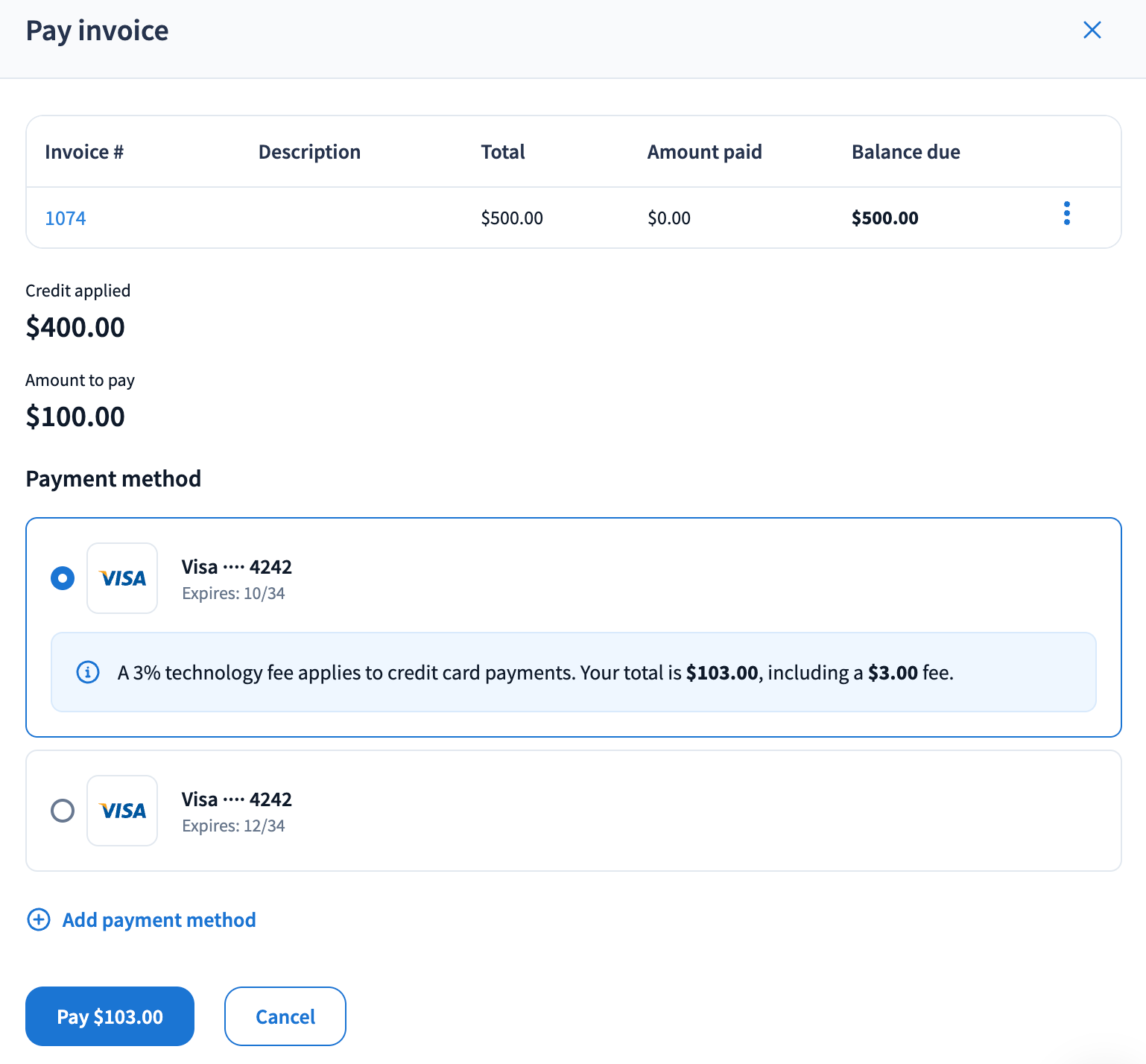The image size is (1146, 1064).
Task: Click the plus icon beside Add payment method
Action: pyautogui.click(x=39, y=919)
